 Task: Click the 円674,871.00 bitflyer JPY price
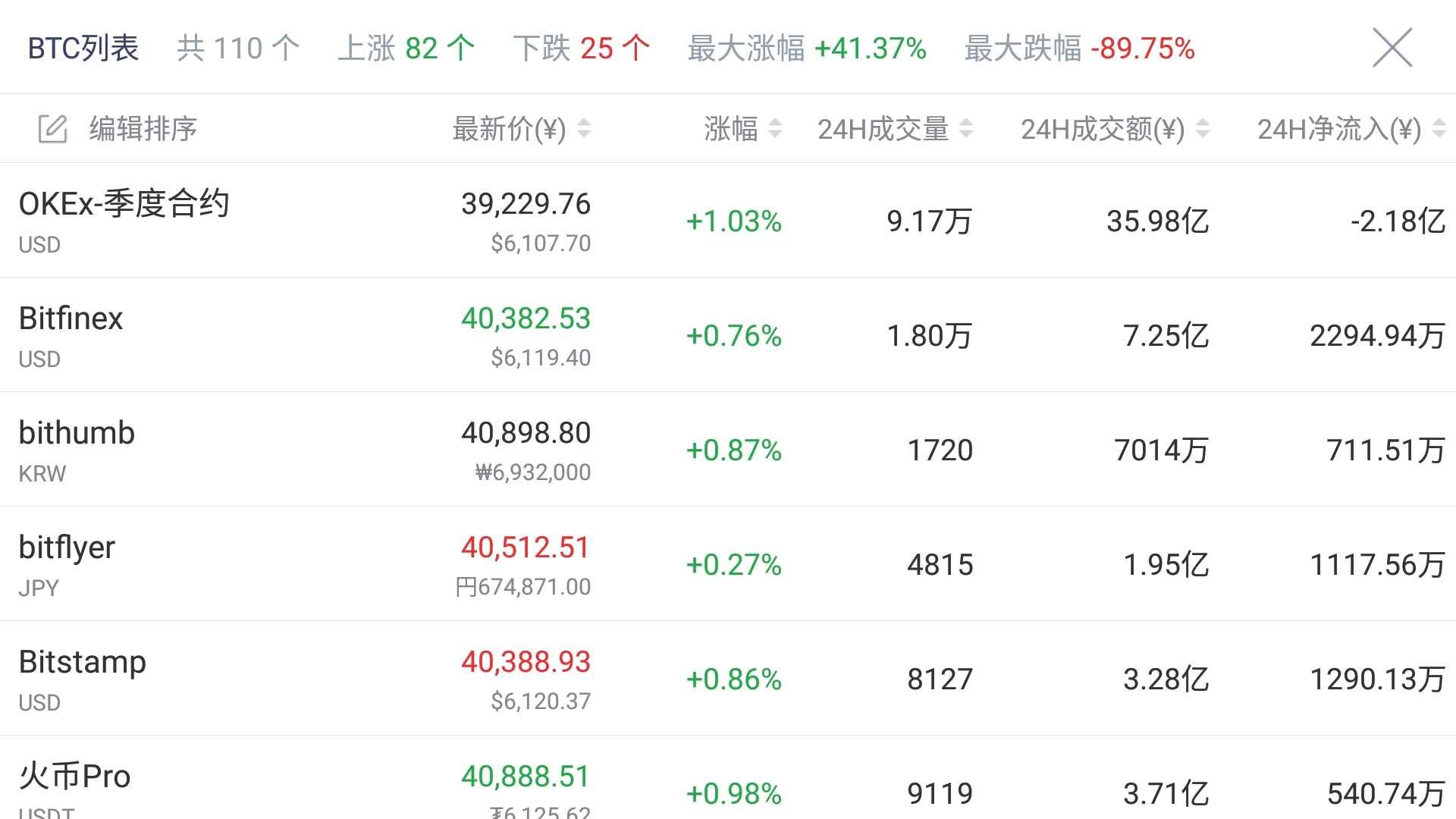pos(523,587)
